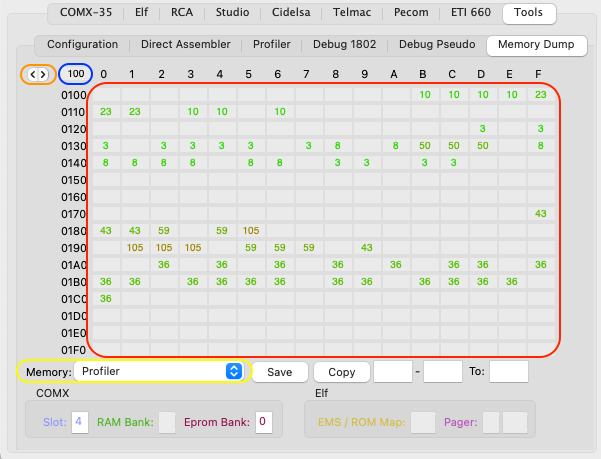The height and width of the screenshot is (459, 601).
Task: Click the Copy button
Action: click(342, 372)
